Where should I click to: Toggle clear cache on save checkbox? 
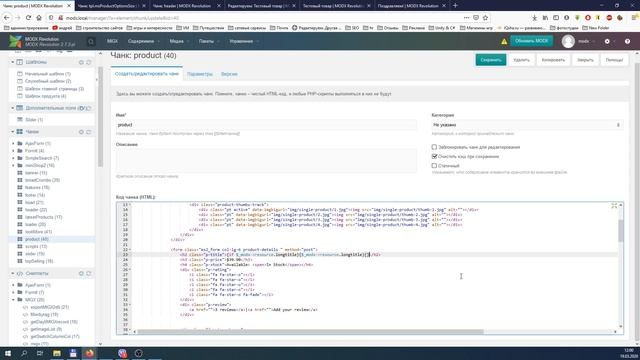coord(434,156)
